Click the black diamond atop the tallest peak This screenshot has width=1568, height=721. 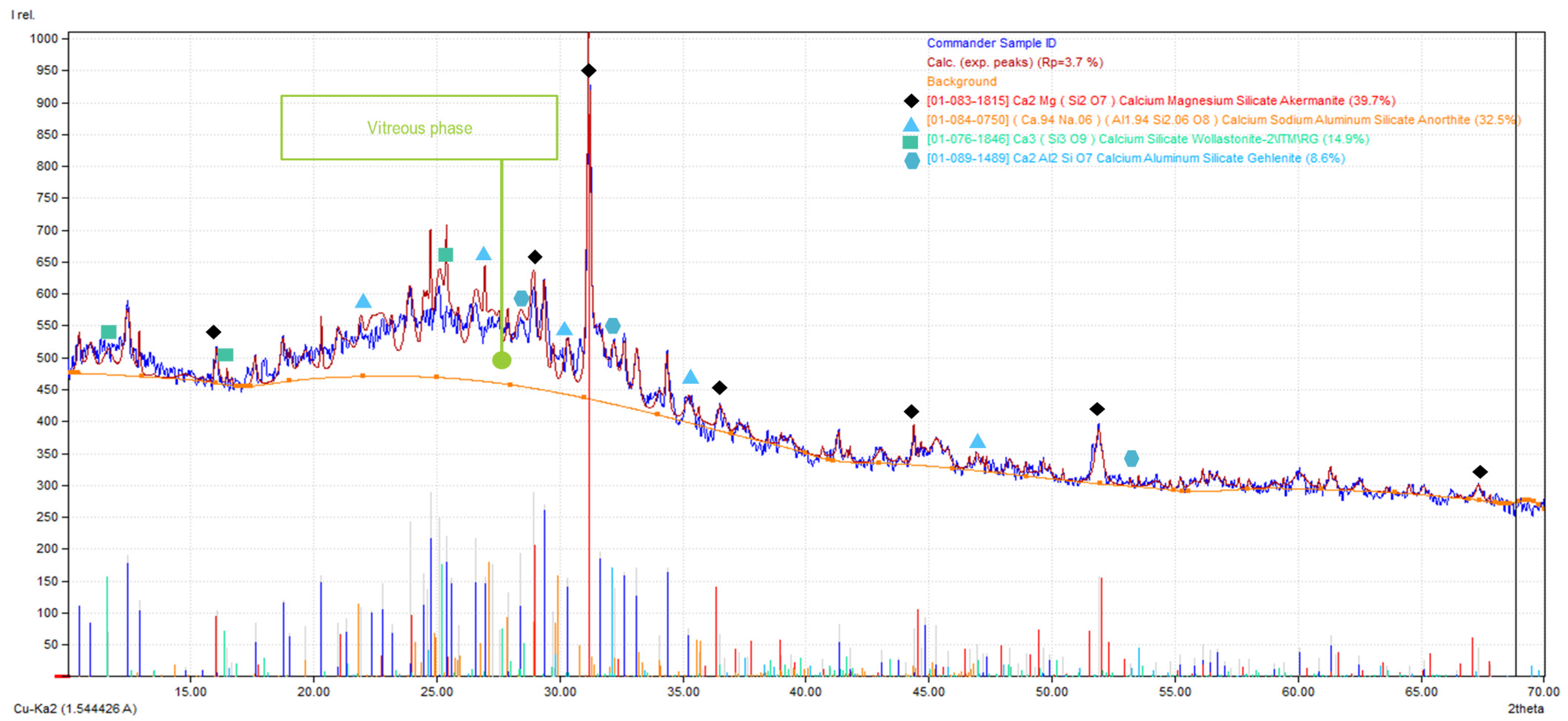[588, 71]
